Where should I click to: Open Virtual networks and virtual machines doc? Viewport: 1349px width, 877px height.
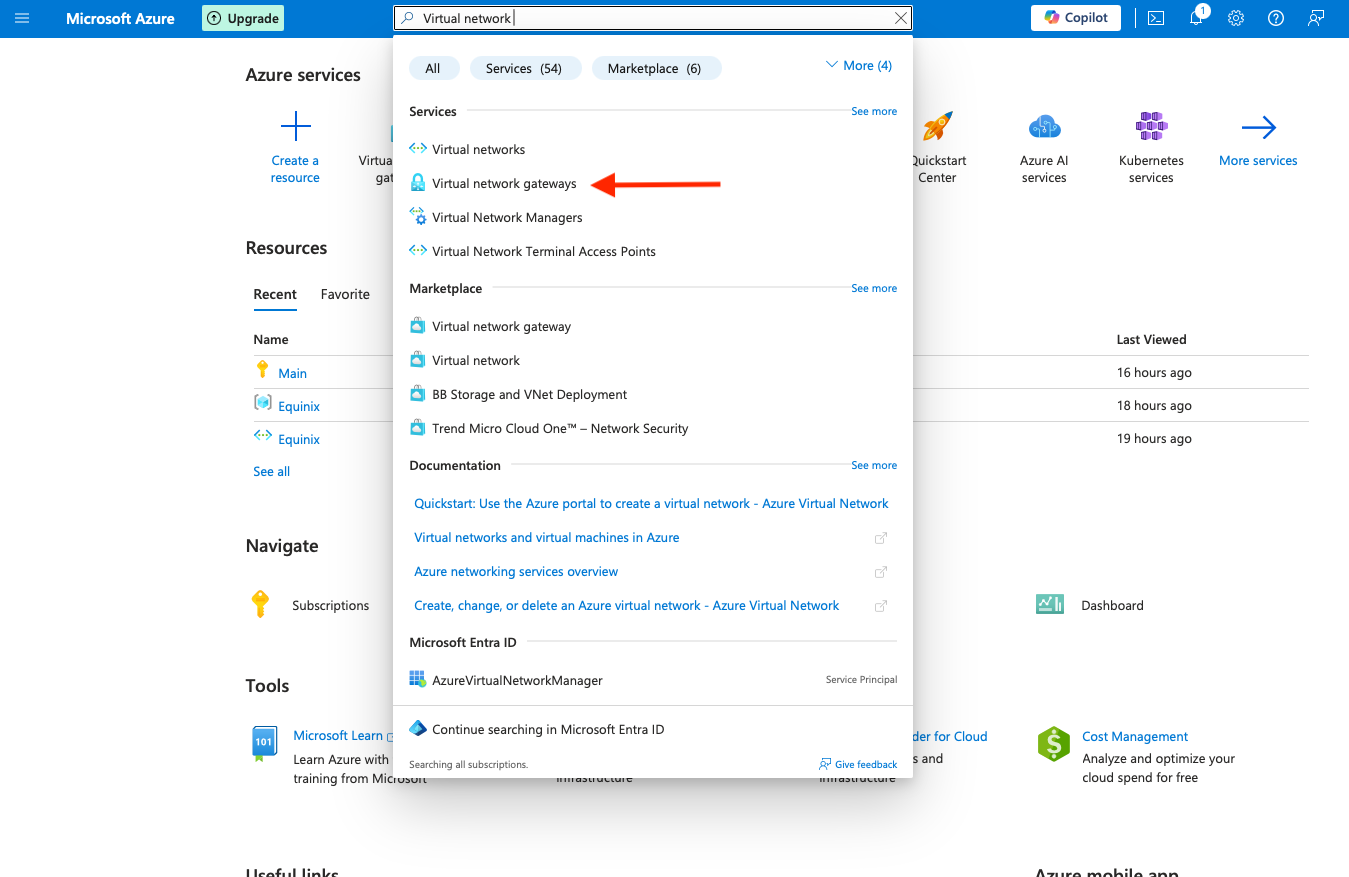[x=546, y=537]
